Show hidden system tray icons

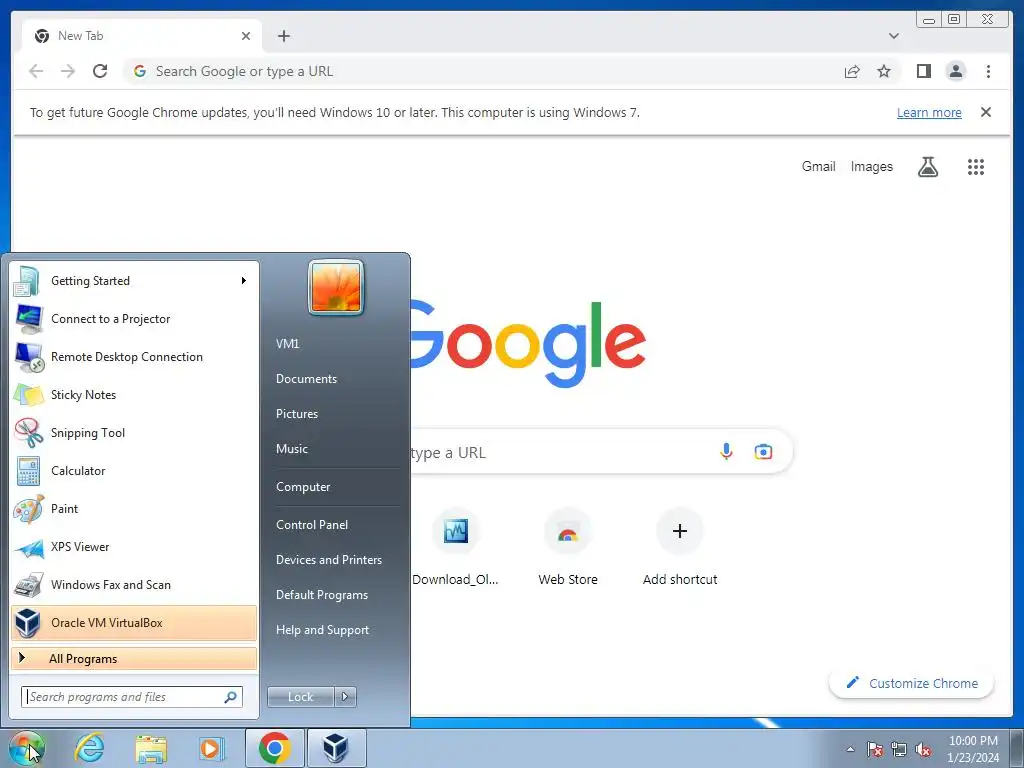(x=850, y=749)
